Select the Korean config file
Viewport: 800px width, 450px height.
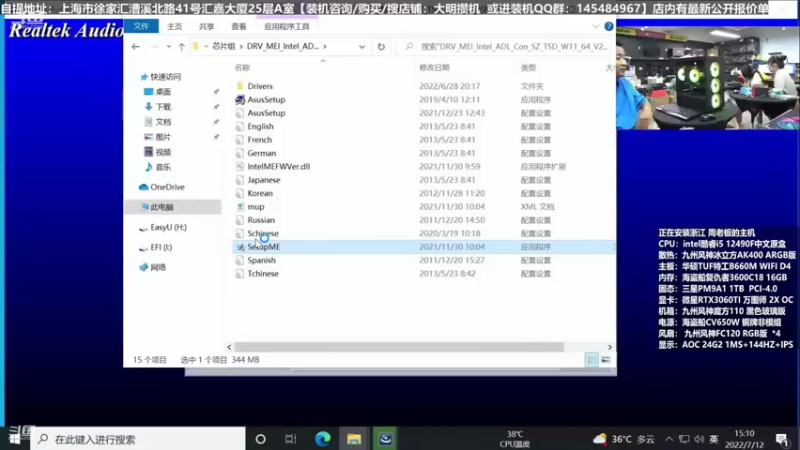(260, 193)
